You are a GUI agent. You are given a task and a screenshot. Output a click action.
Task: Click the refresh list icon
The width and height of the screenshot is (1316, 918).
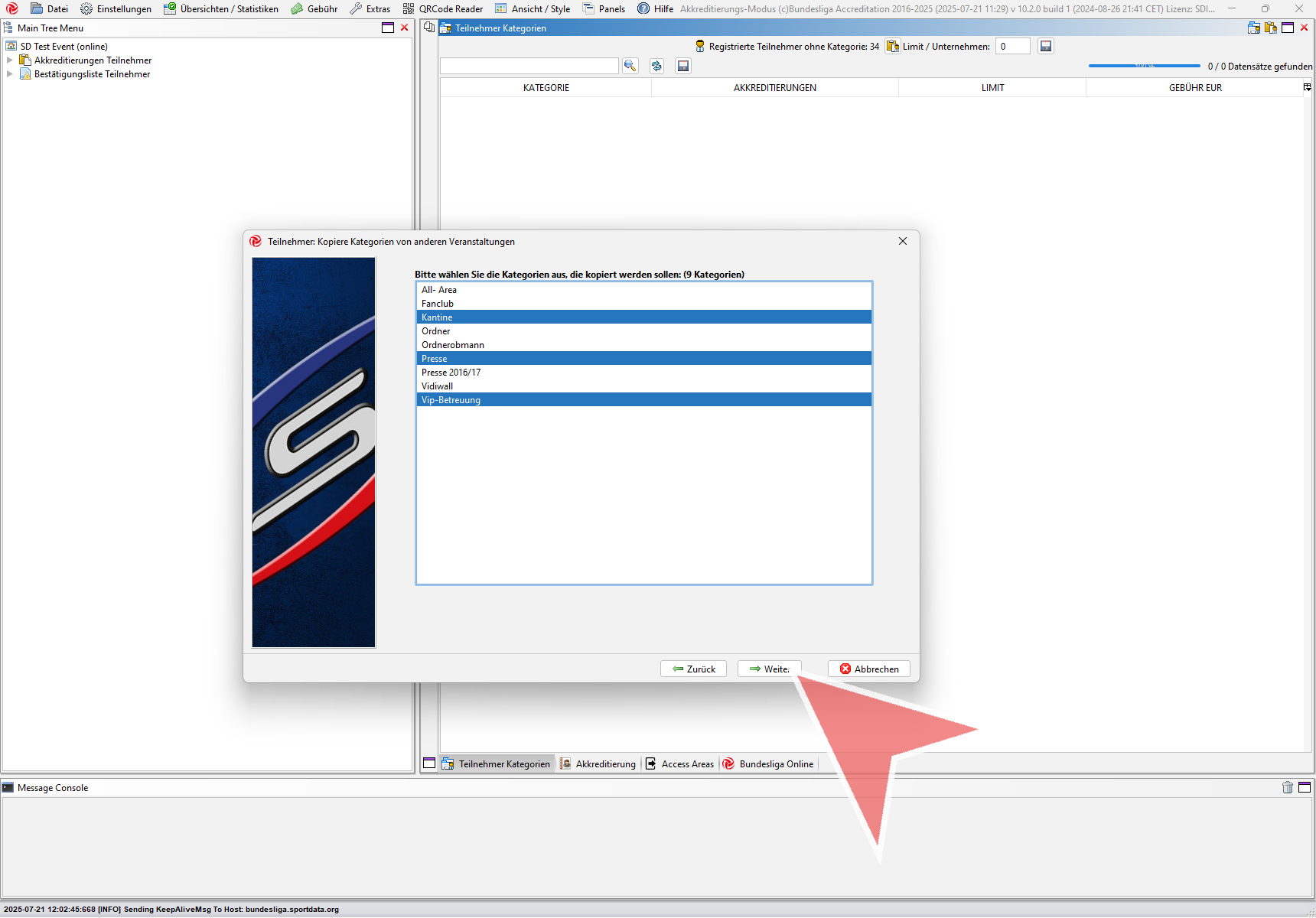(656, 66)
